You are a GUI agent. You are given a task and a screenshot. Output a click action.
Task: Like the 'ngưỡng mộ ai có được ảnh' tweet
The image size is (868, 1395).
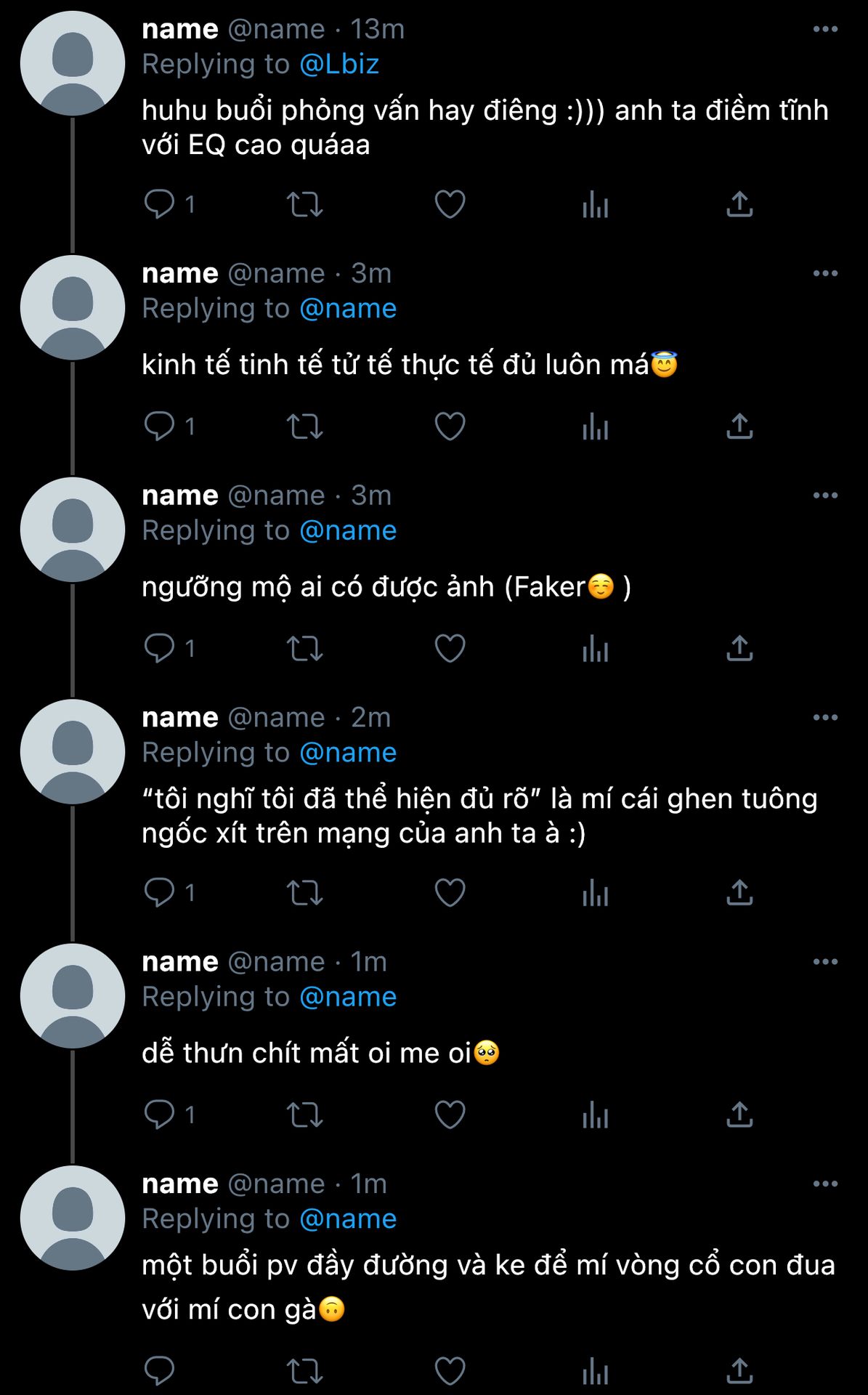tap(450, 648)
